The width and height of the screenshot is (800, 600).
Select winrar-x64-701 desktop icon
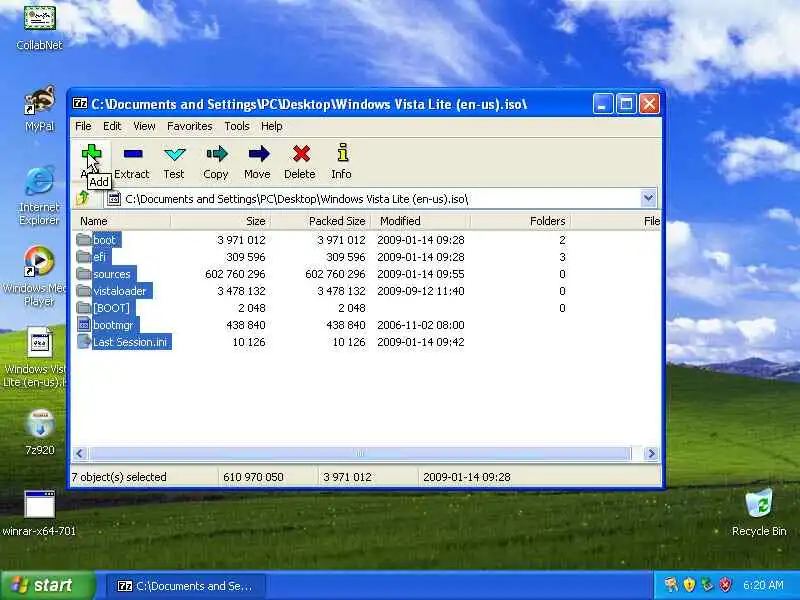39,513
